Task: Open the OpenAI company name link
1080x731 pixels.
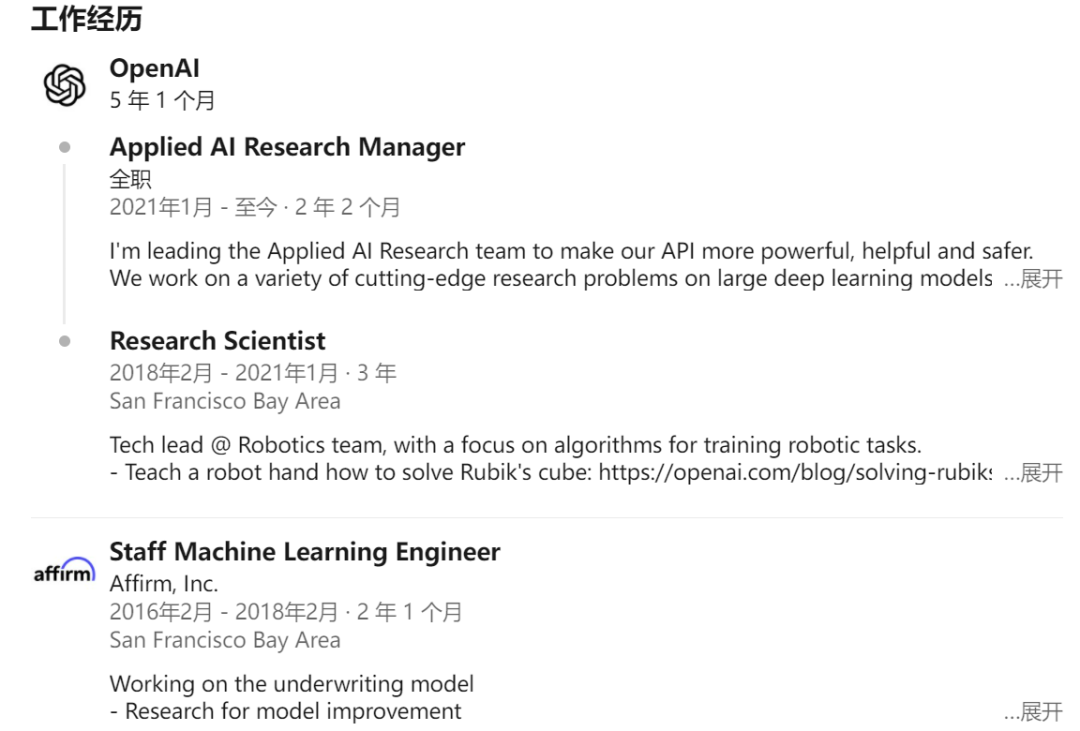Action: pyautogui.click(x=155, y=68)
